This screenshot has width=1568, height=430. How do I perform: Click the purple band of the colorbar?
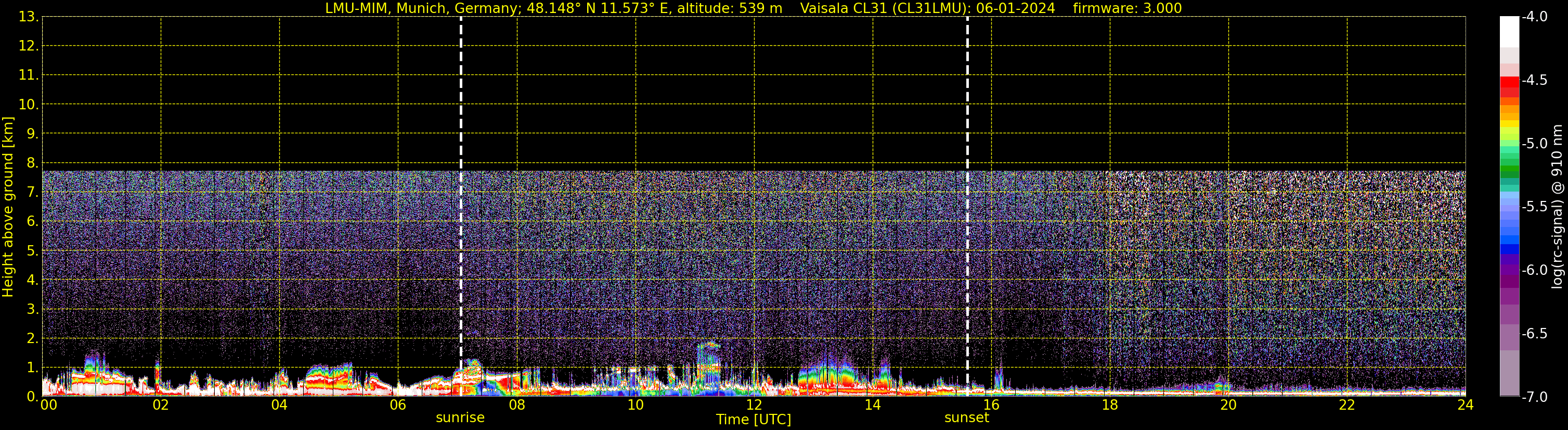(x=1509, y=269)
